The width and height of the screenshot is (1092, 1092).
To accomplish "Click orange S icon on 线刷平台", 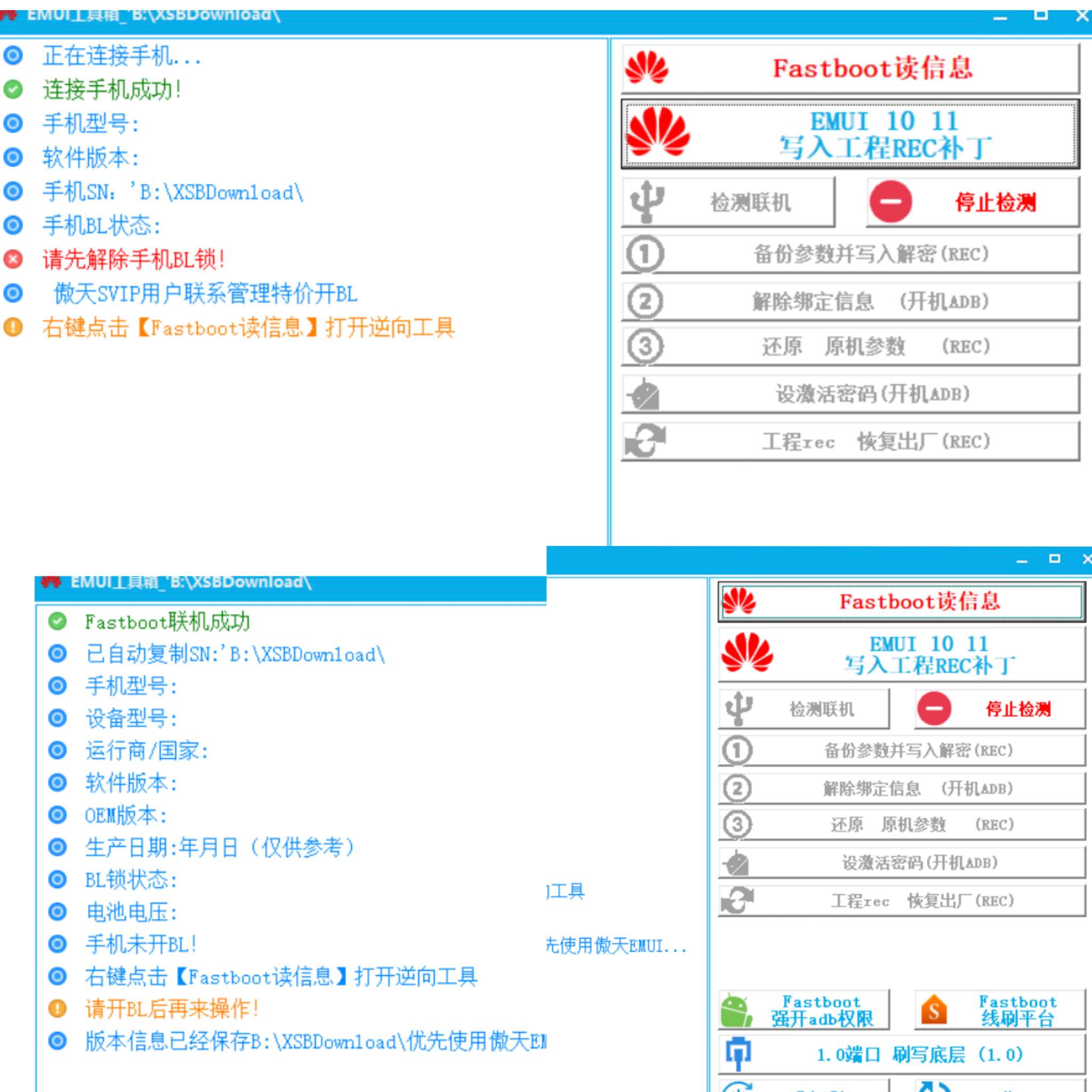I will point(934,1010).
